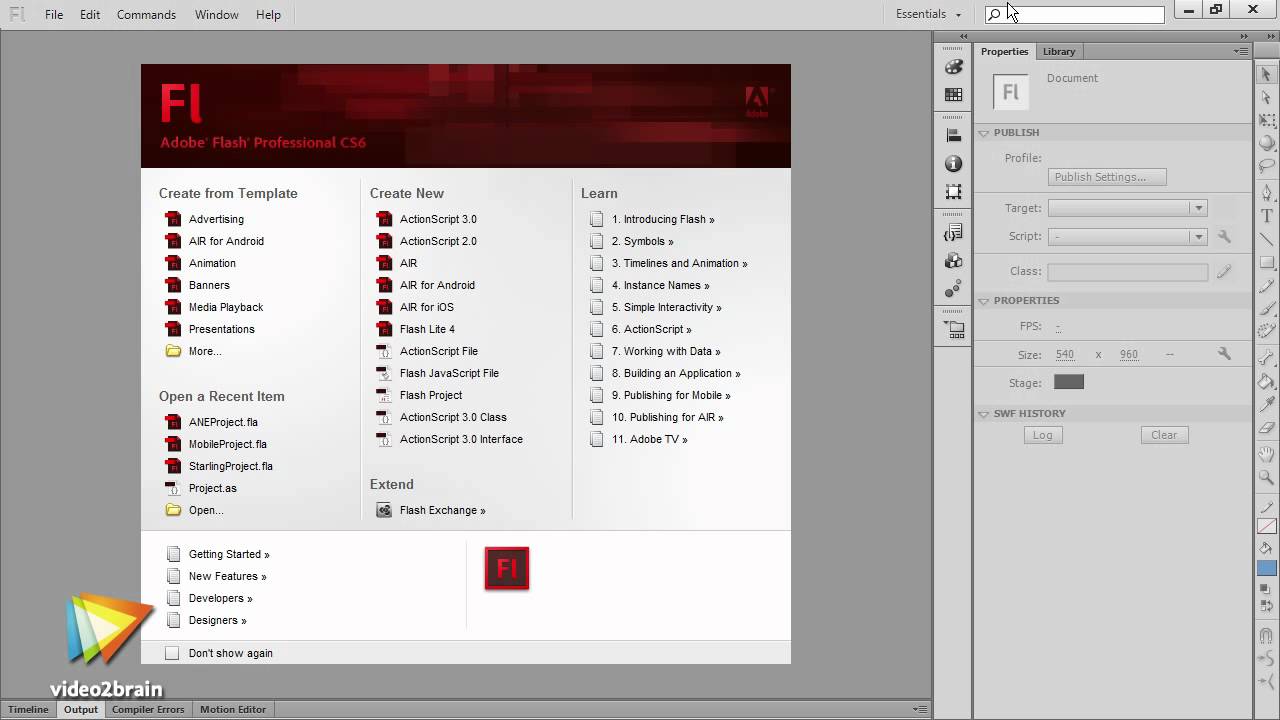
Task: Collapse the PROPERTIES section
Action: (984, 301)
